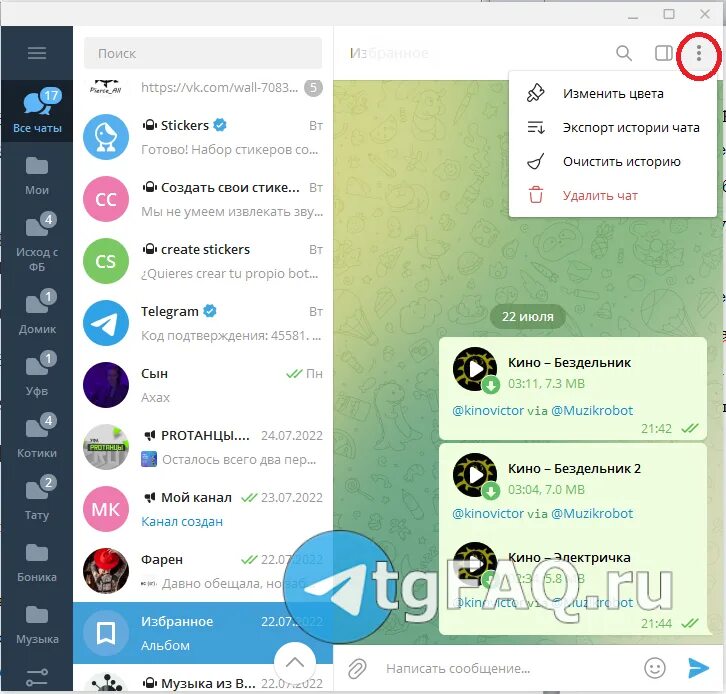Play the track Кино – Бездельник
Image resolution: width=726 pixels, height=694 pixels.
475,369
